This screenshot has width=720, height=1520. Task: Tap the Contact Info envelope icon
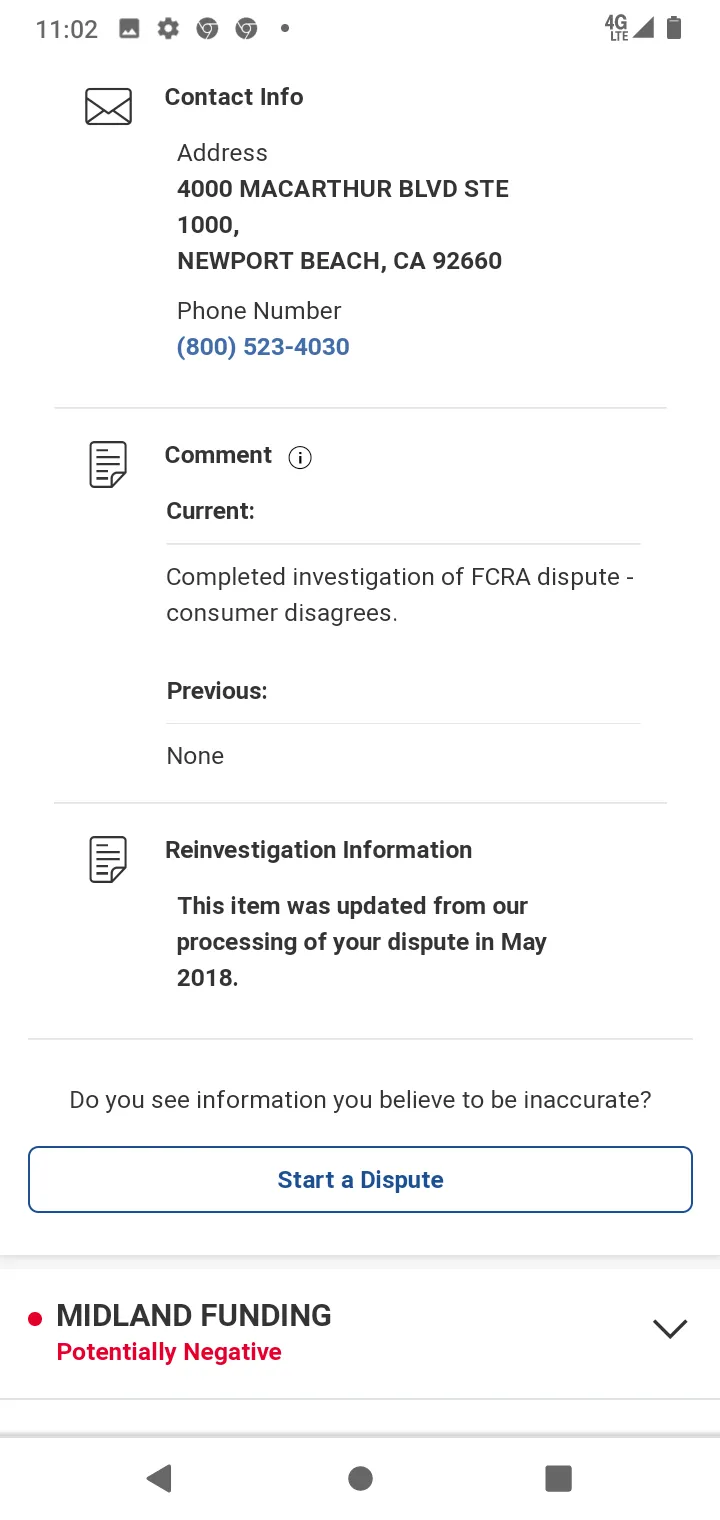(108, 106)
